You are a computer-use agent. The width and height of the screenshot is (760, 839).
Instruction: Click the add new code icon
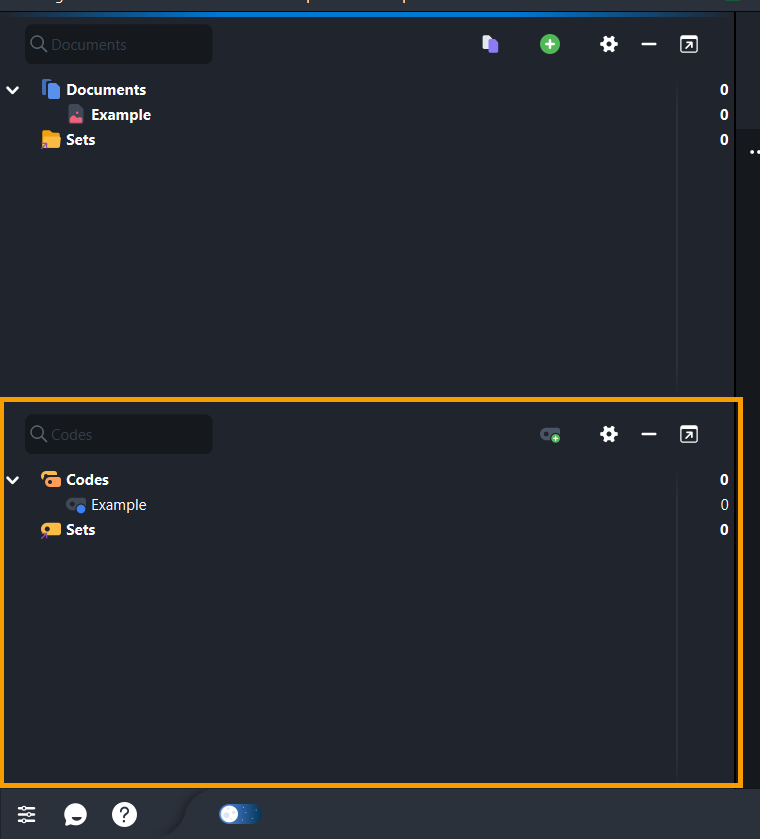point(550,434)
